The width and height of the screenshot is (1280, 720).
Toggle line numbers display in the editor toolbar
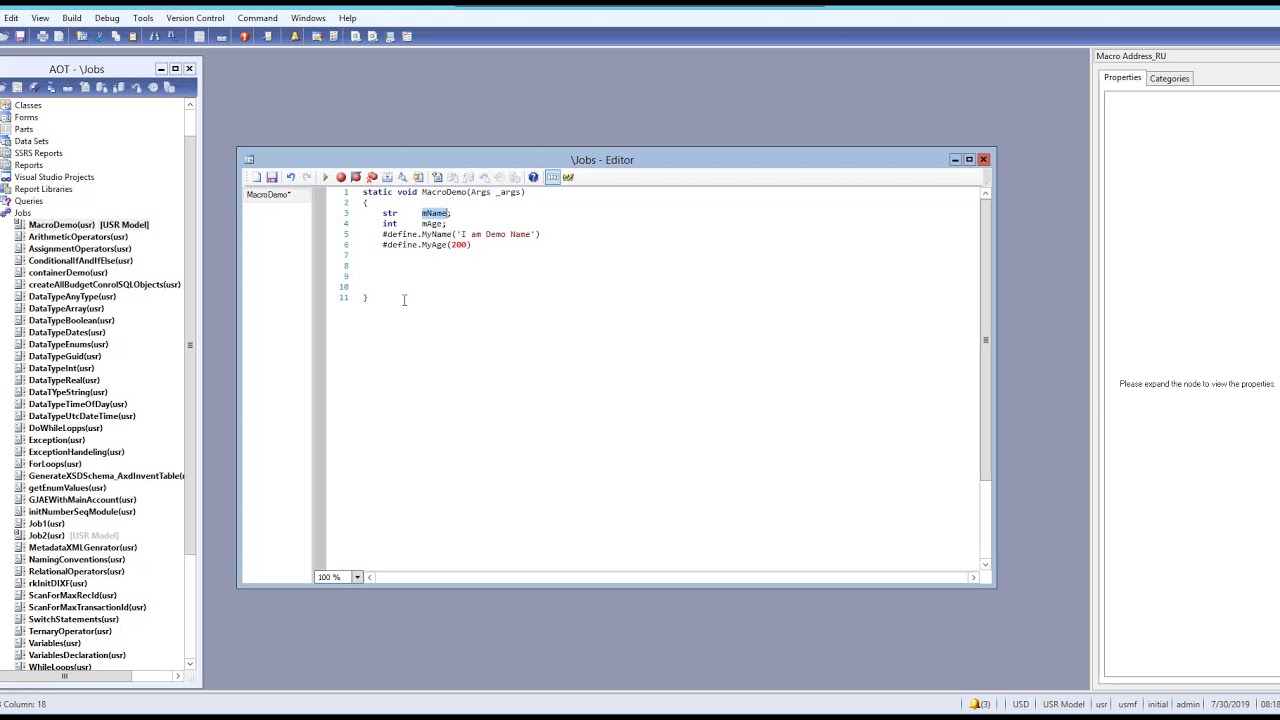tap(553, 177)
